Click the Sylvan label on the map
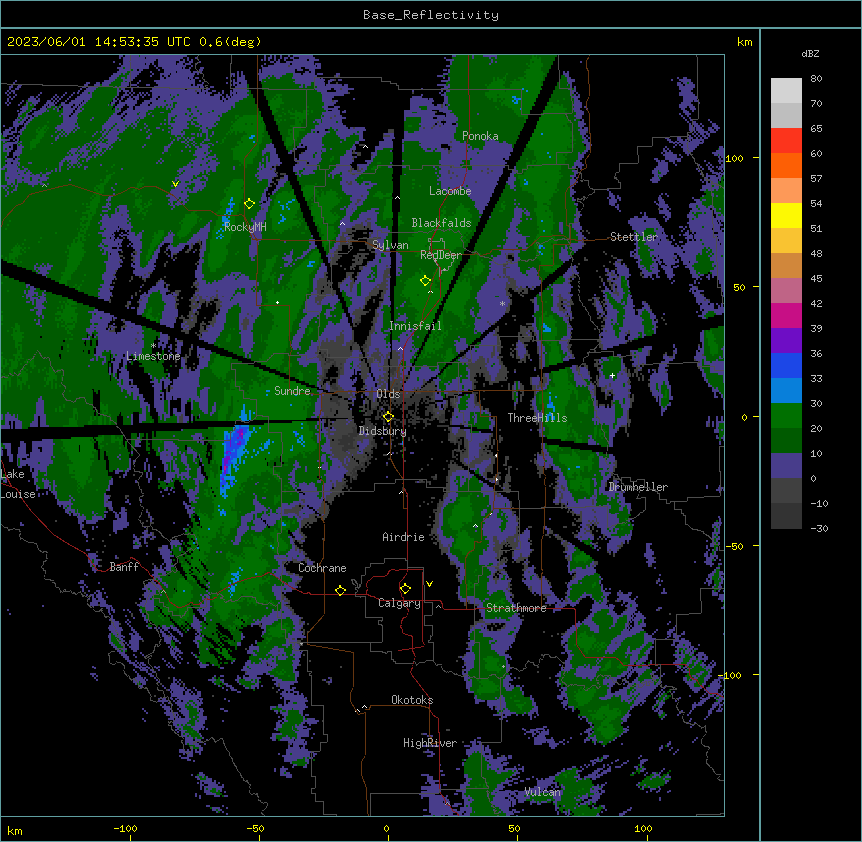The width and height of the screenshot is (862, 842). (390, 245)
